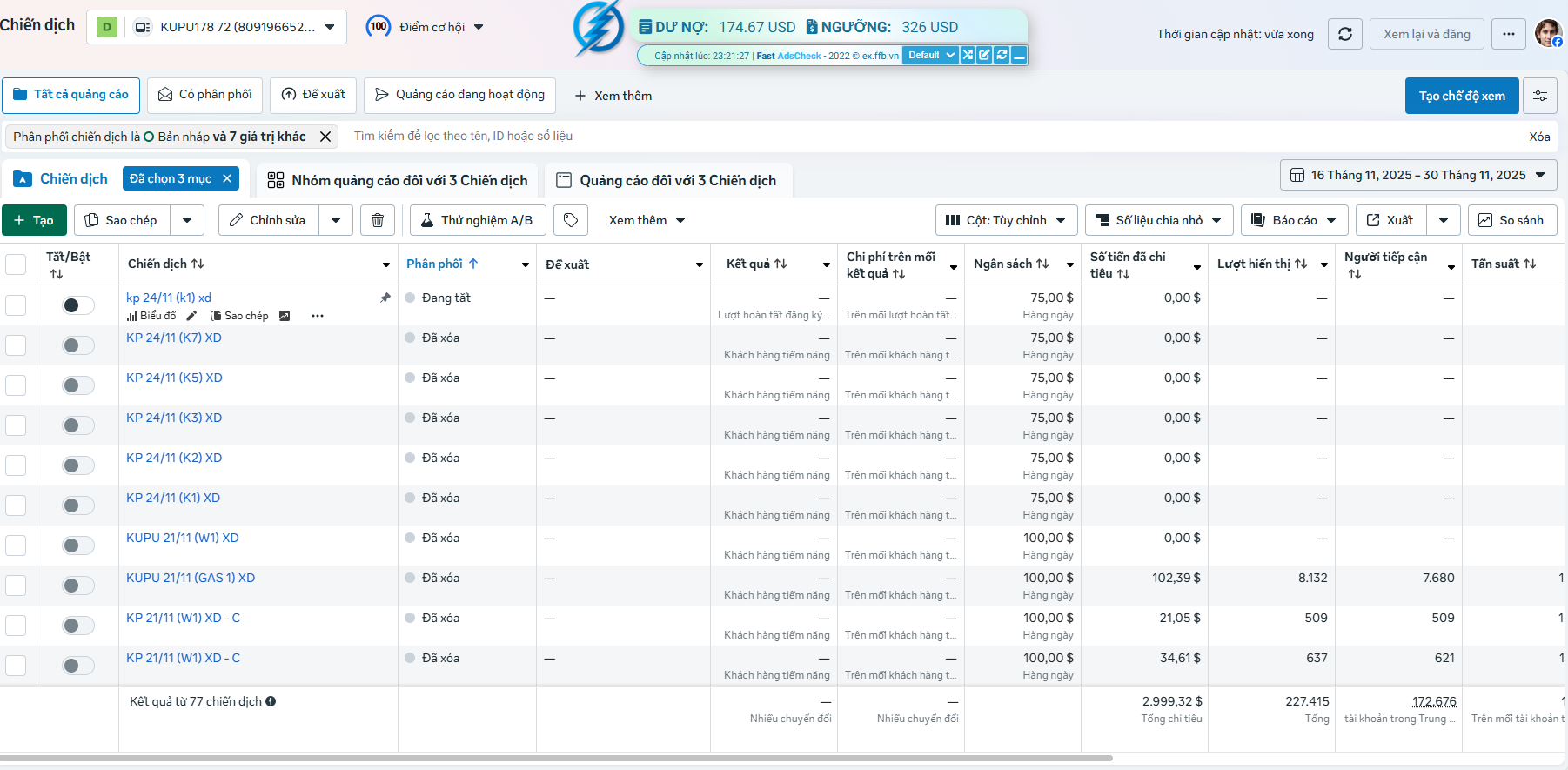Open the Chiến dịch column header menu arrow
The image size is (1568, 770).
[x=386, y=264]
